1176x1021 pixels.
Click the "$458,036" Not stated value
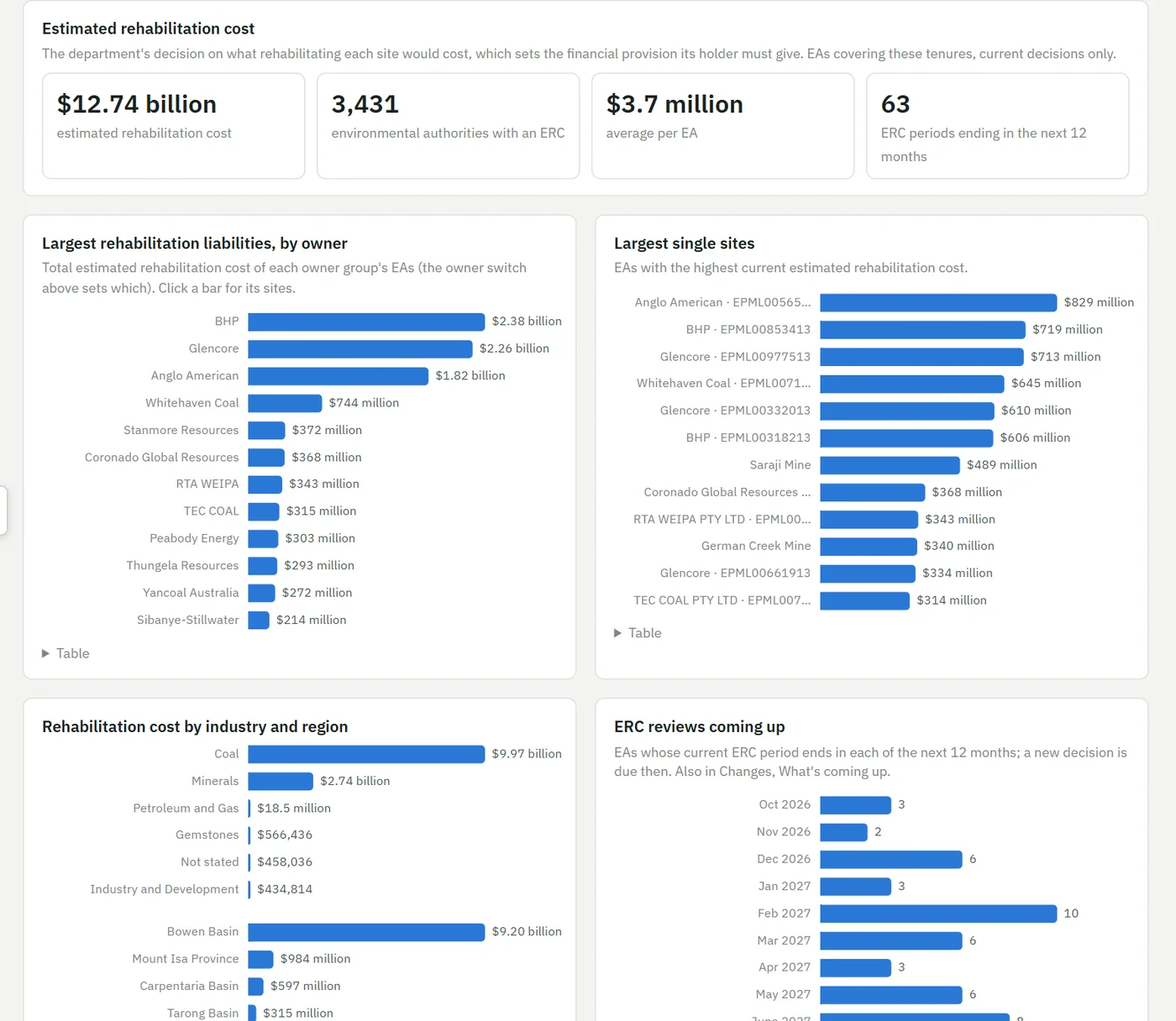pyautogui.click(x=285, y=862)
